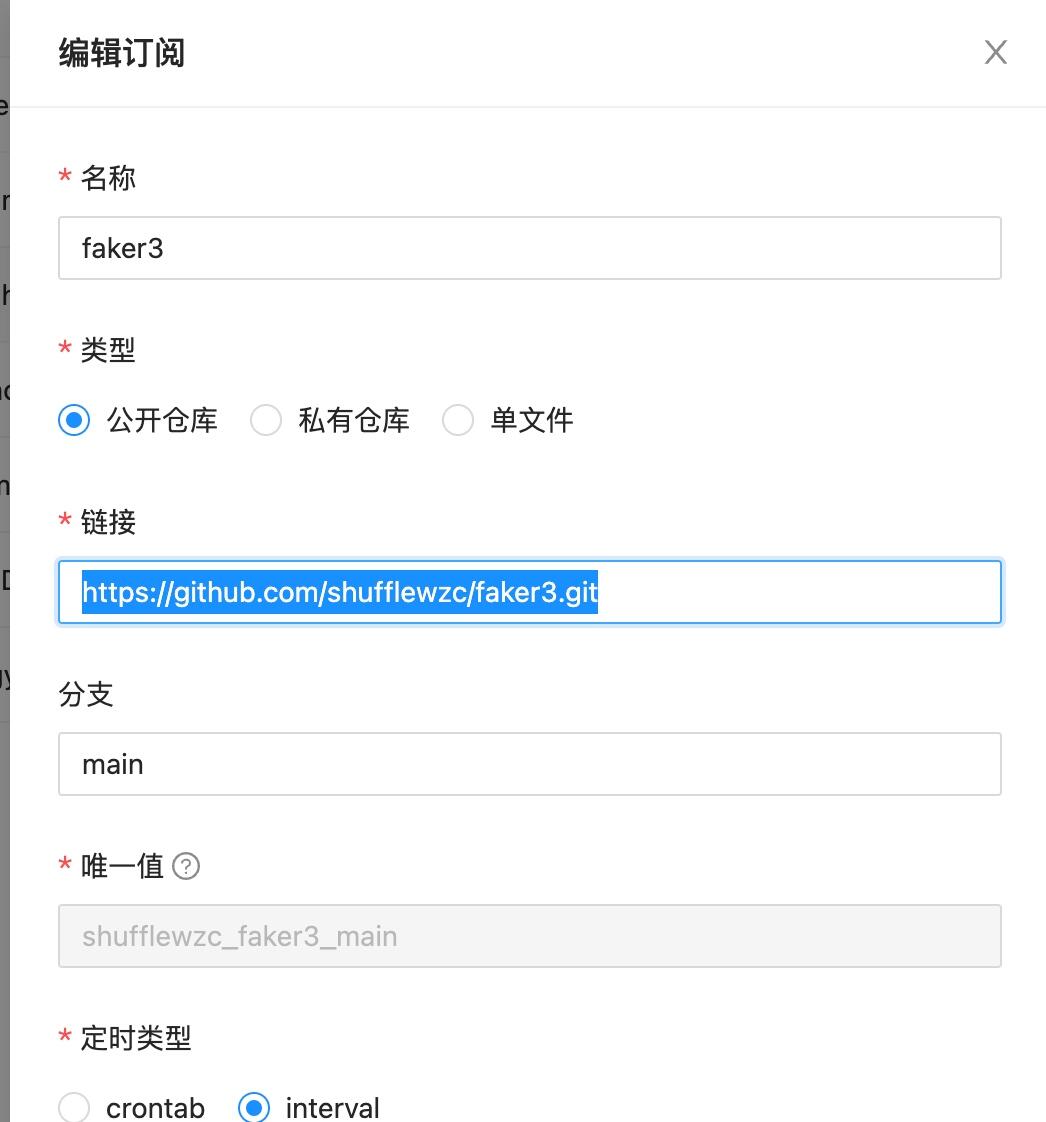Click the interval label text

[x=333, y=1107]
